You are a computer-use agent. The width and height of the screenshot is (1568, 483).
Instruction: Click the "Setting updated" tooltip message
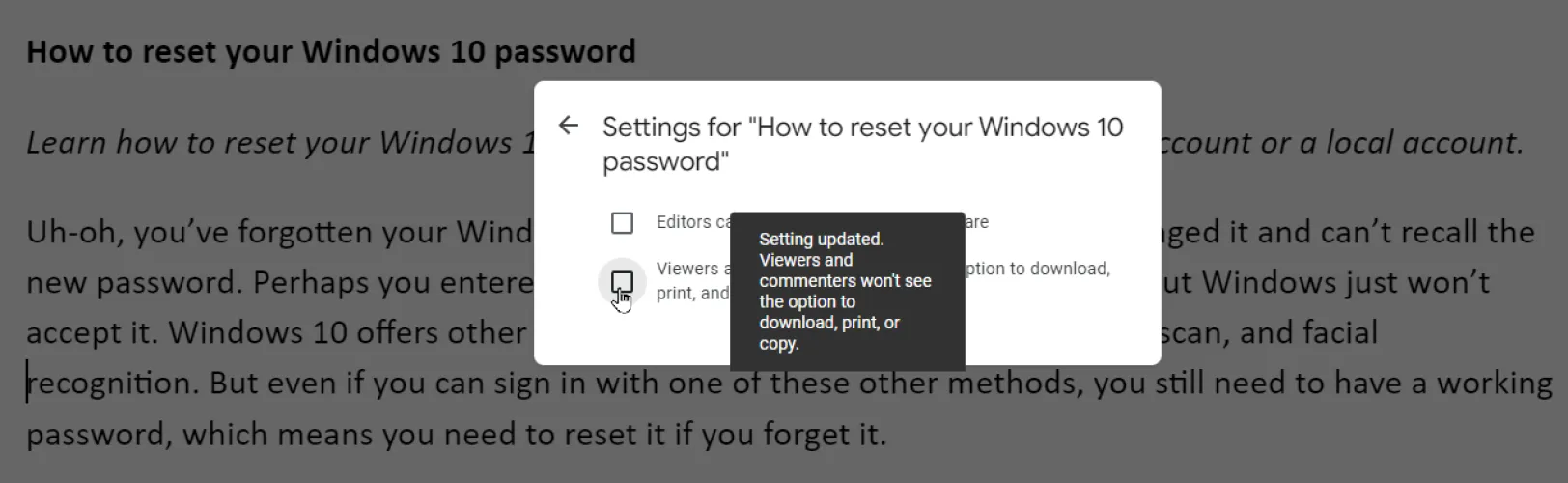(846, 291)
